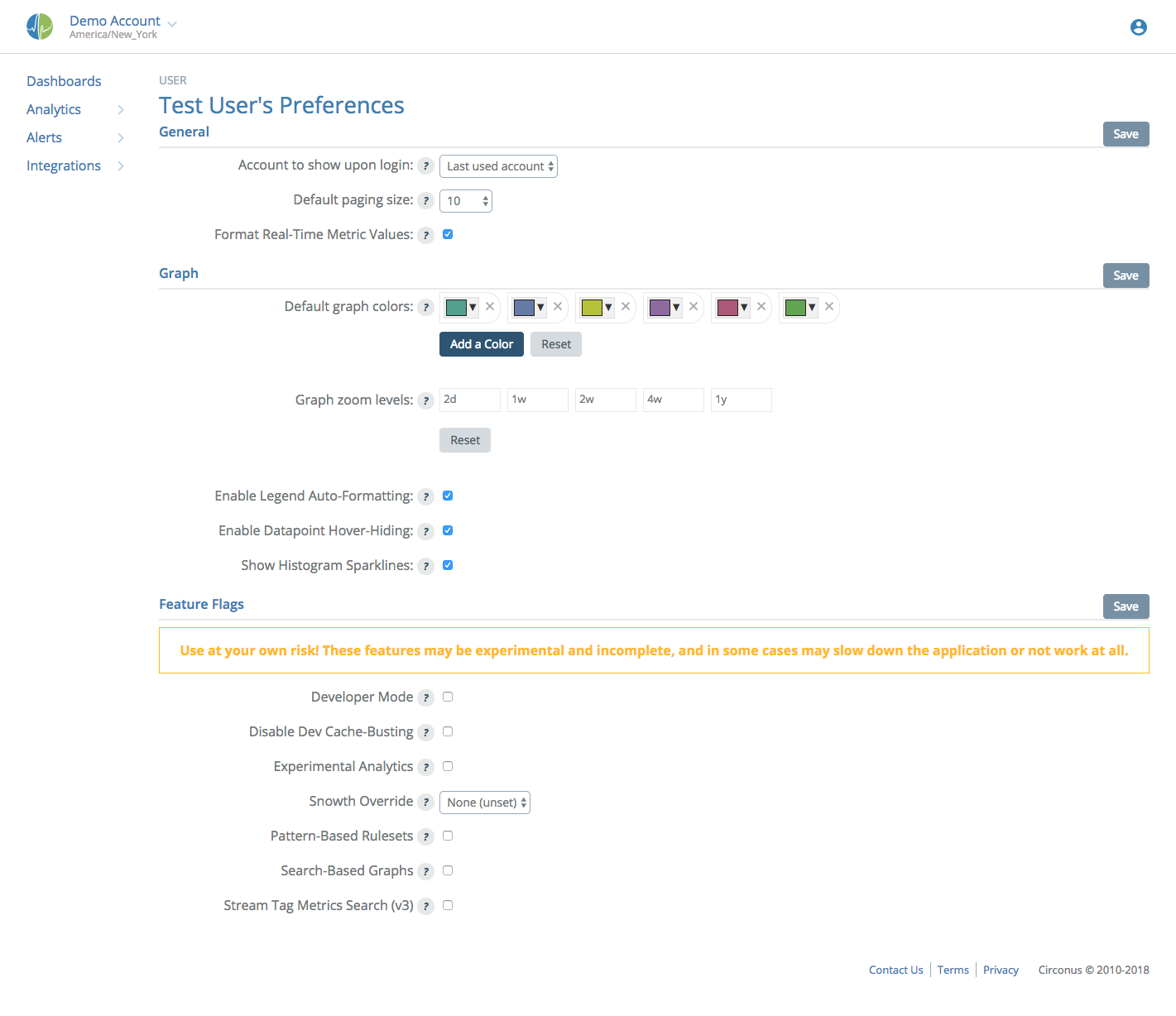Image resolution: width=1176 pixels, height=1016 pixels.
Task: Remove the first default graph color
Action: (490, 306)
